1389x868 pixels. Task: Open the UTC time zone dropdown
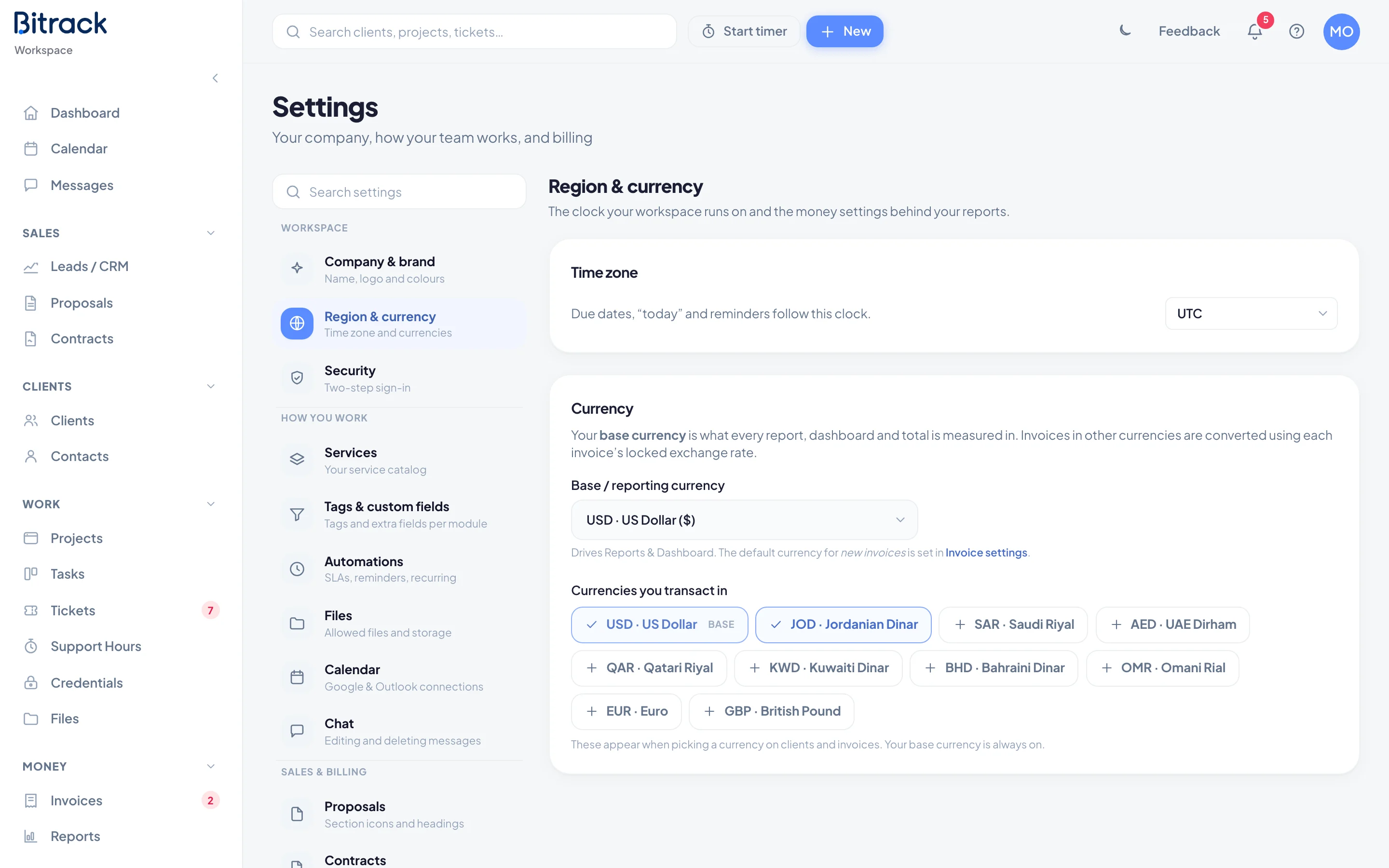(1251, 313)
